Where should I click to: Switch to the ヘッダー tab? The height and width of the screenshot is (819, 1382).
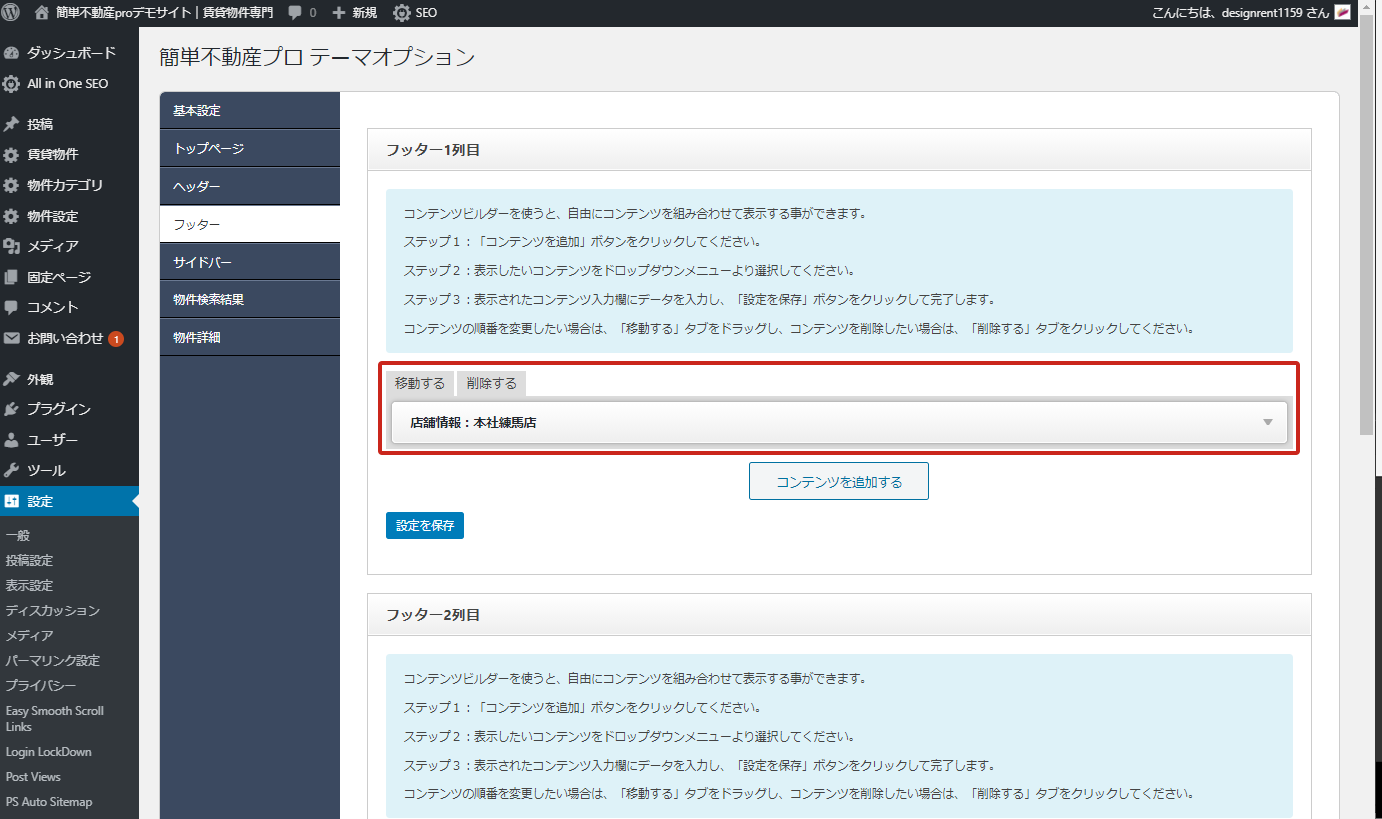click(250, 186)
